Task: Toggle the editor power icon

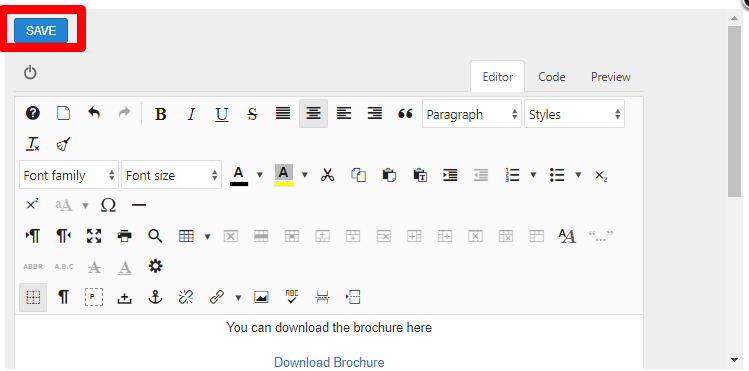Action: (30, 73)
